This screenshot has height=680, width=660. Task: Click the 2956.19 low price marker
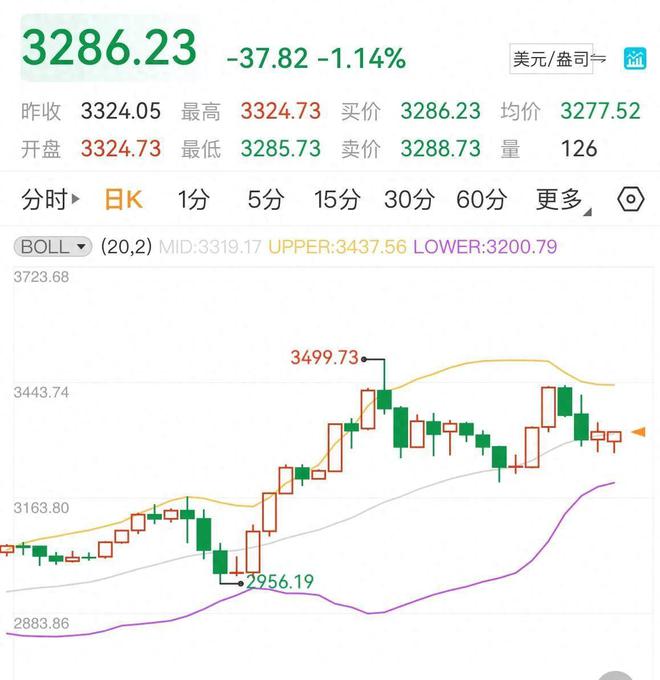[280, 581]
